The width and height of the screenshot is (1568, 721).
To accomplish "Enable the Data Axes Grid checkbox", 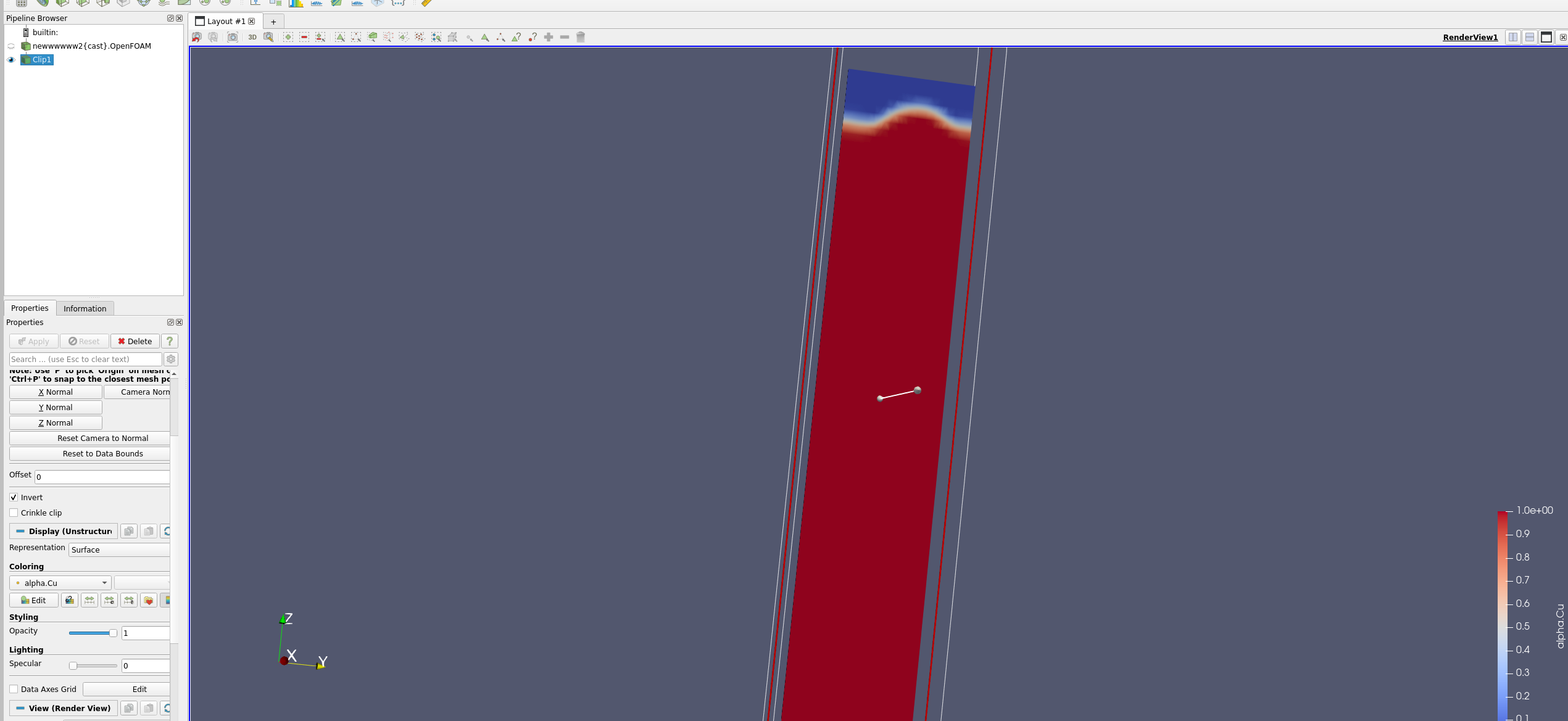I will click(14, 689).
